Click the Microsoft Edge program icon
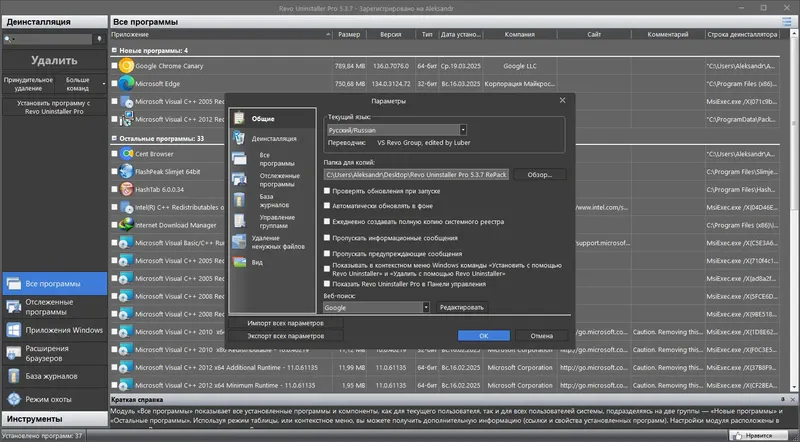 [x=126, y=83]
